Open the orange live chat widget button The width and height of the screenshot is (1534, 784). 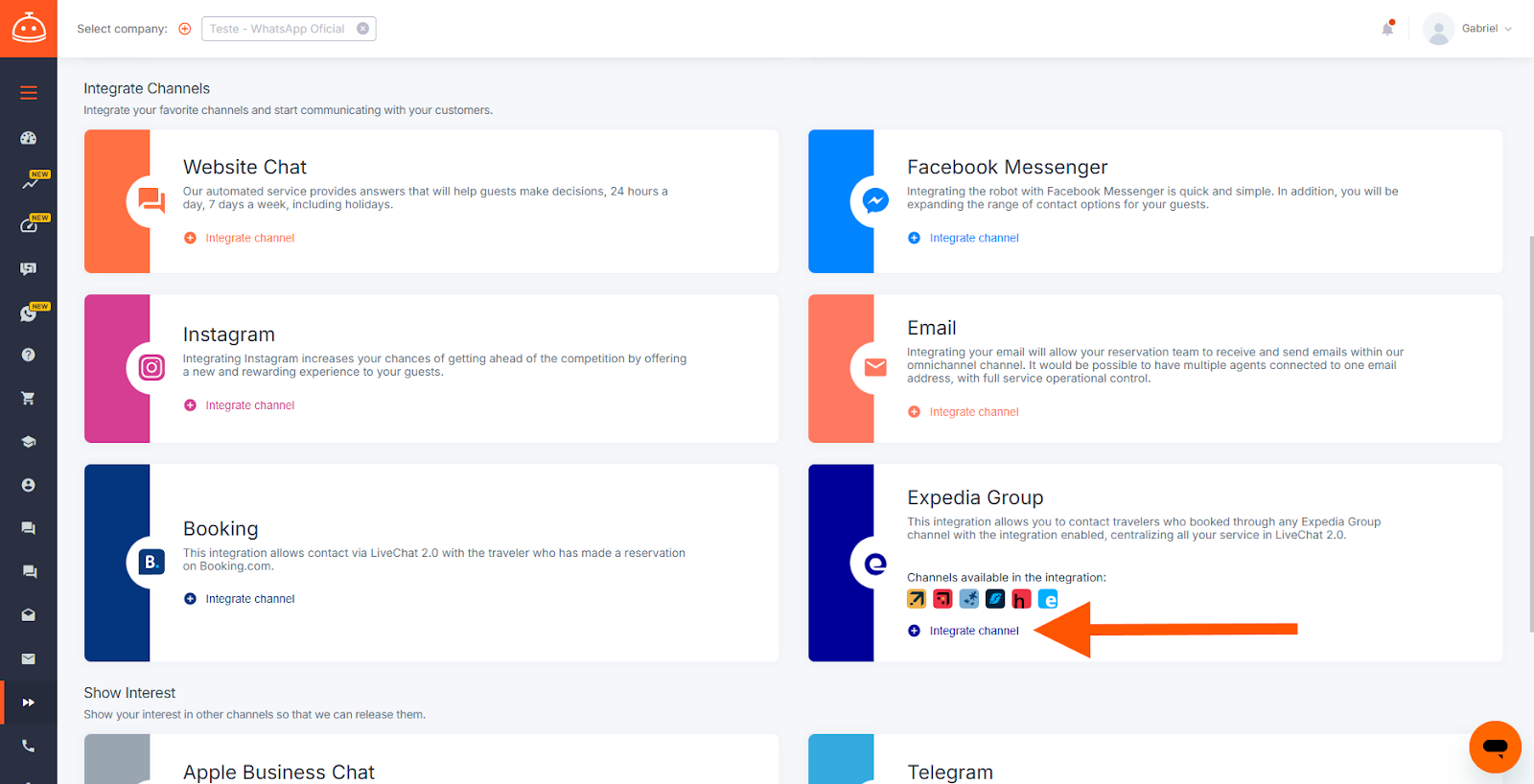coord(1495,747)
